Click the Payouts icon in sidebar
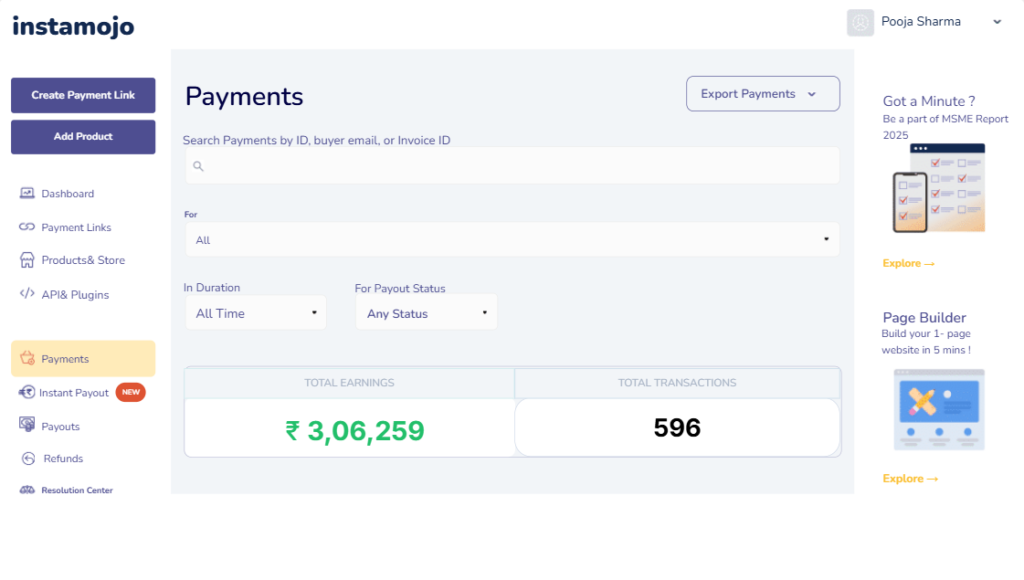This screenshot has width=1024, height=580. click(27, 425)
